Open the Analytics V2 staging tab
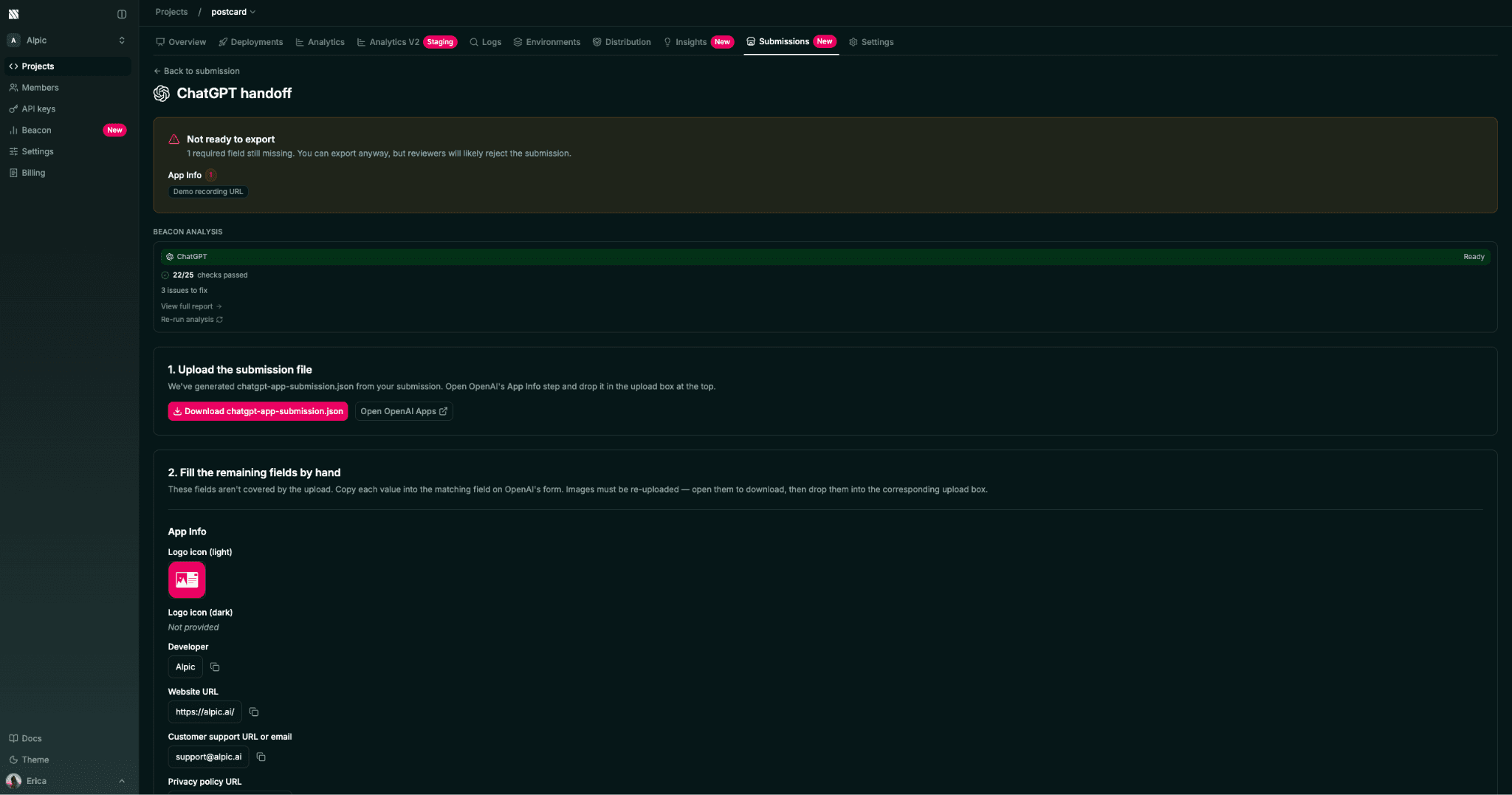1512x795 pixels. coord(407,42)
